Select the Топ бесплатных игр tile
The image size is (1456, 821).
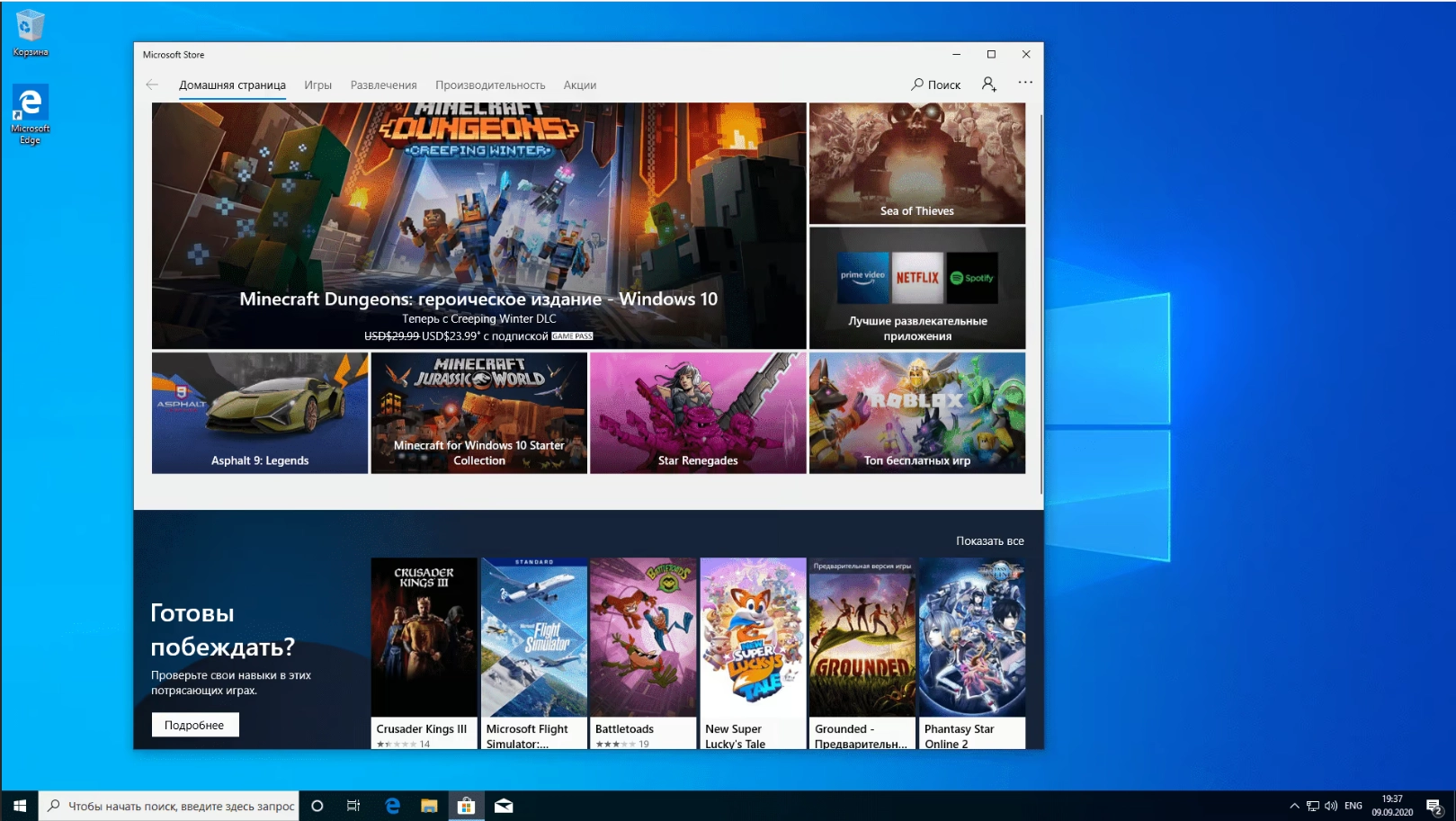(x=916, y=413)
